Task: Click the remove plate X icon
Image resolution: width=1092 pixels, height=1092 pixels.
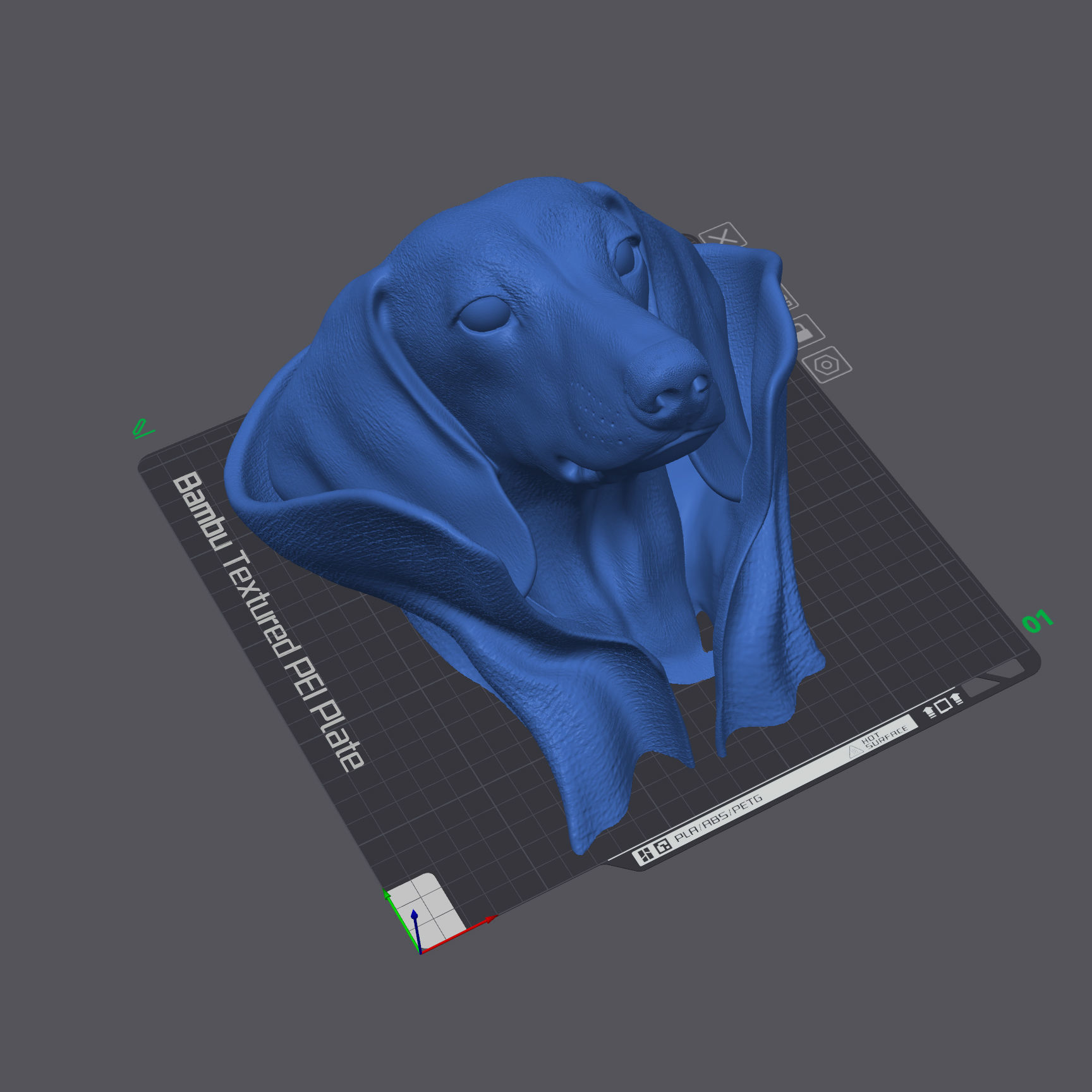Action: [x=723, y=236]
